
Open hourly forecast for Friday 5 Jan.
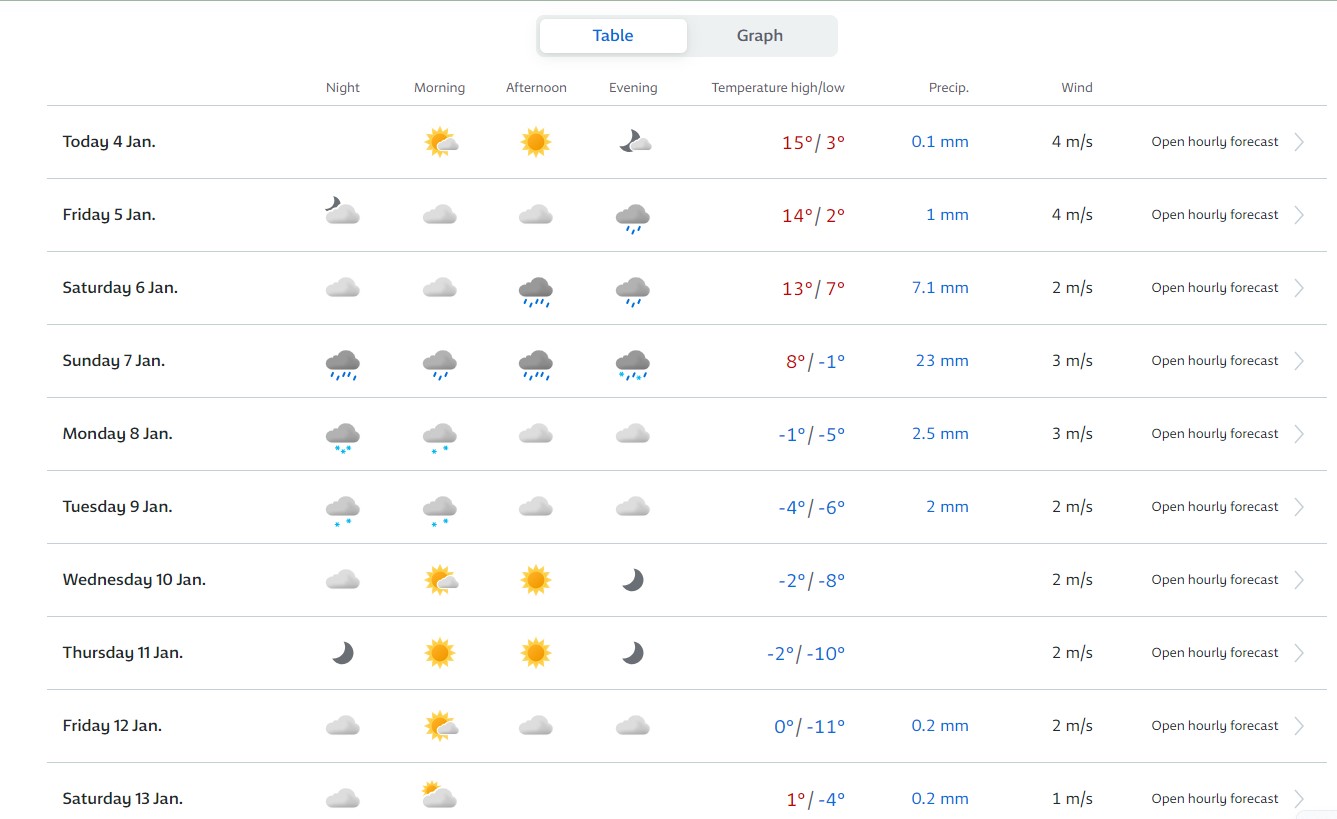[1214, 215]
